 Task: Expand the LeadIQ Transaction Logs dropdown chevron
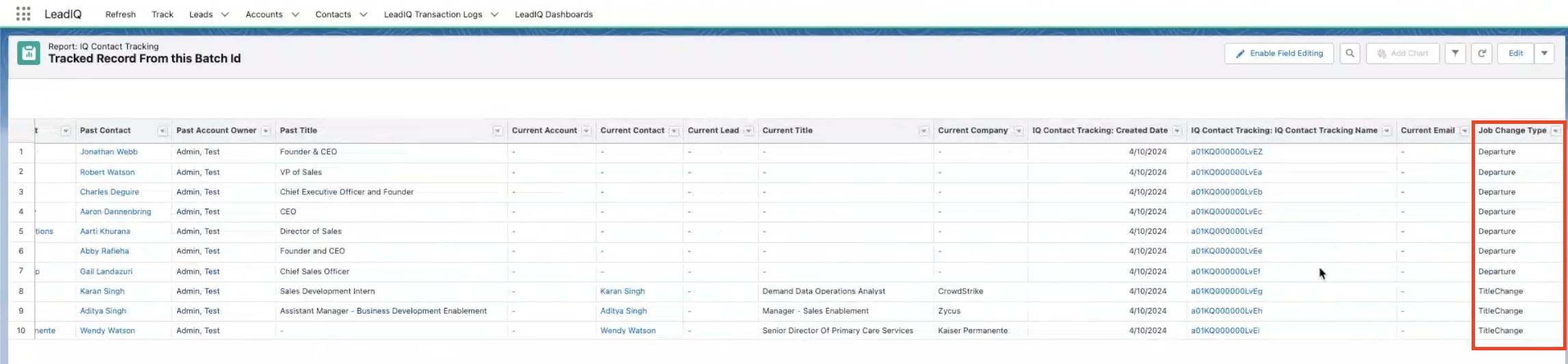(495, 14)
